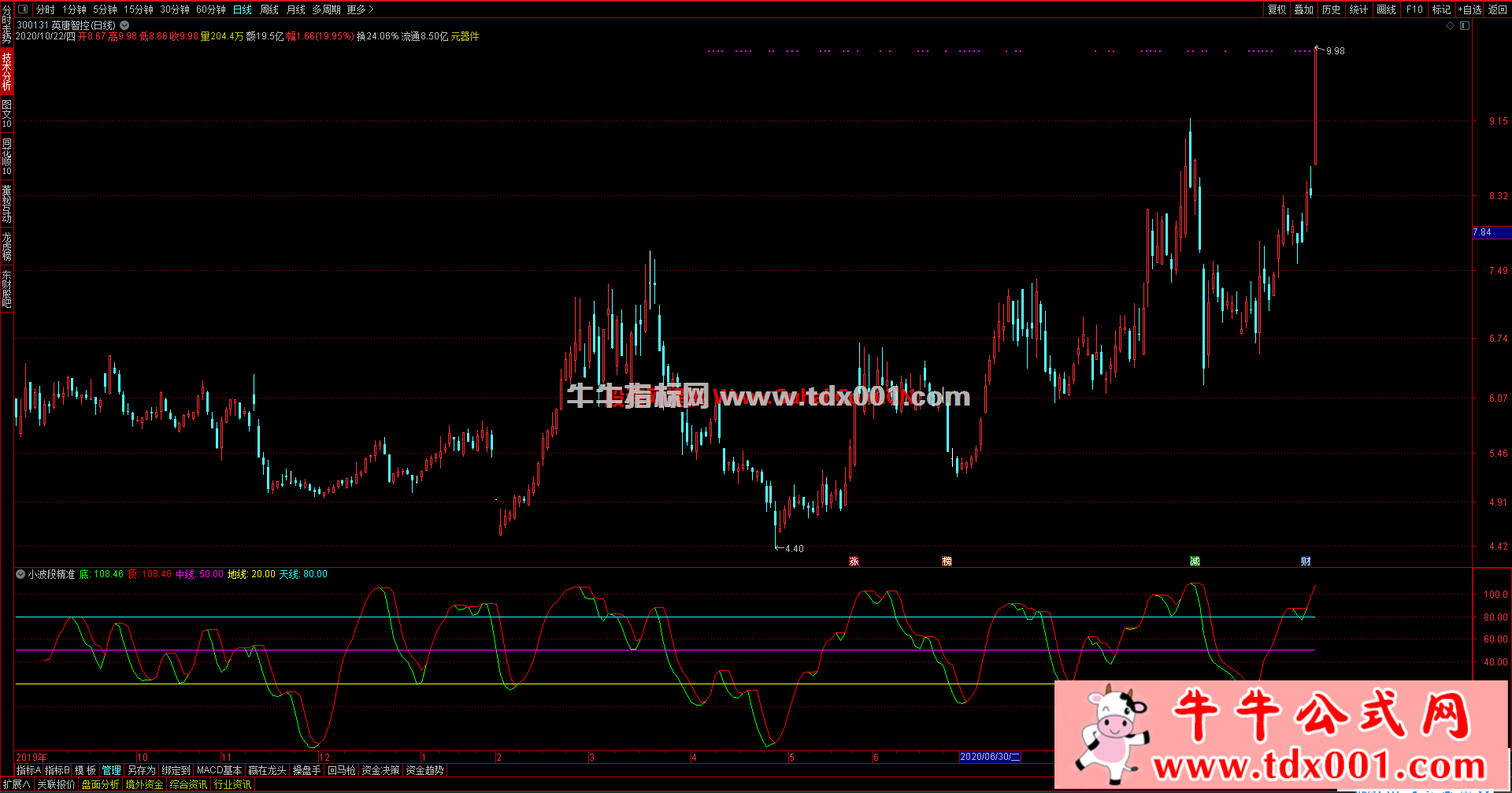Open 行业资讯 tab

232,784
